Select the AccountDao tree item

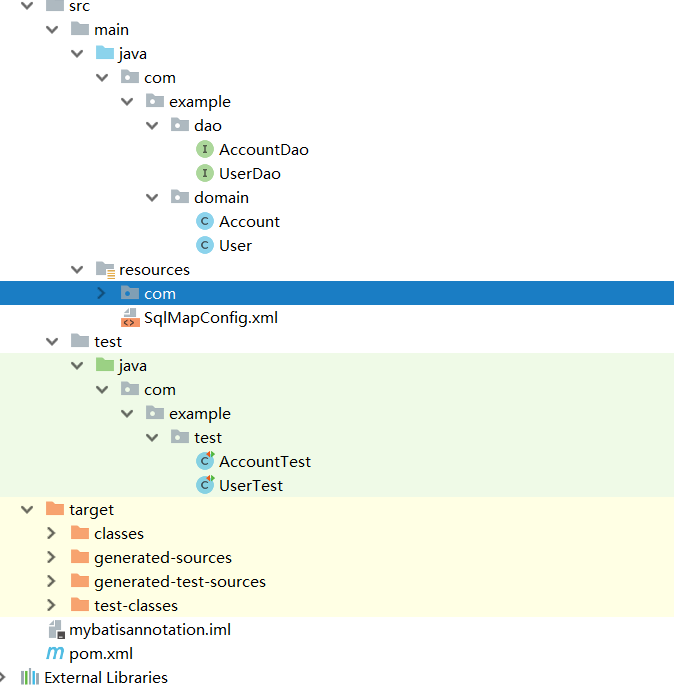264,150
